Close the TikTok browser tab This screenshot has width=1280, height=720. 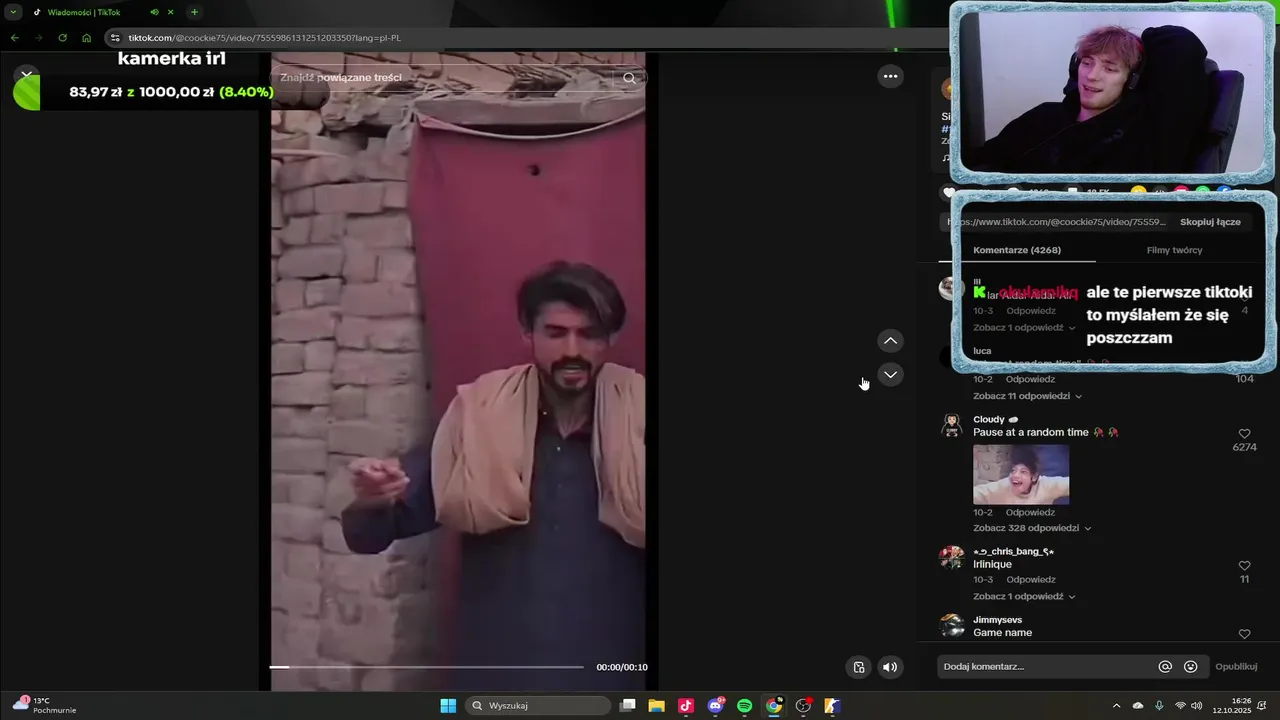[172, 12]
